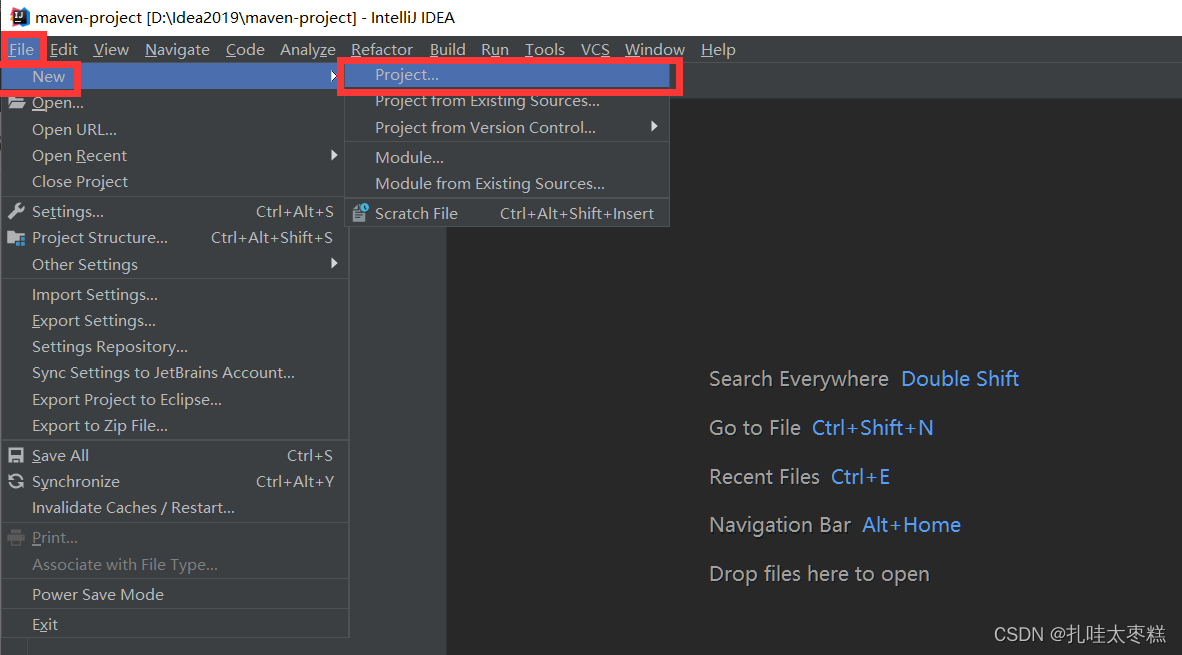Click the Project Structure icon
This screenshot has width=1182, height=655.
(16, 238)
